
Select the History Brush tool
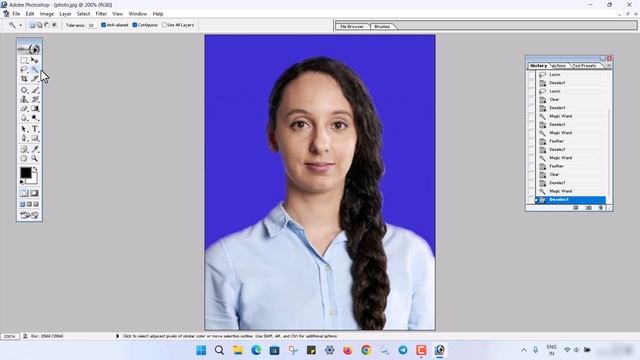tap(35, 99)
